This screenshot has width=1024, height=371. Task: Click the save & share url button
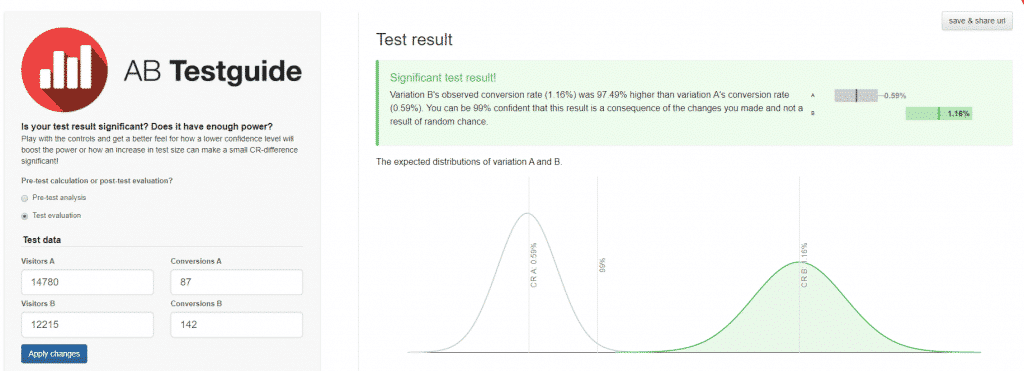(976, 21)
